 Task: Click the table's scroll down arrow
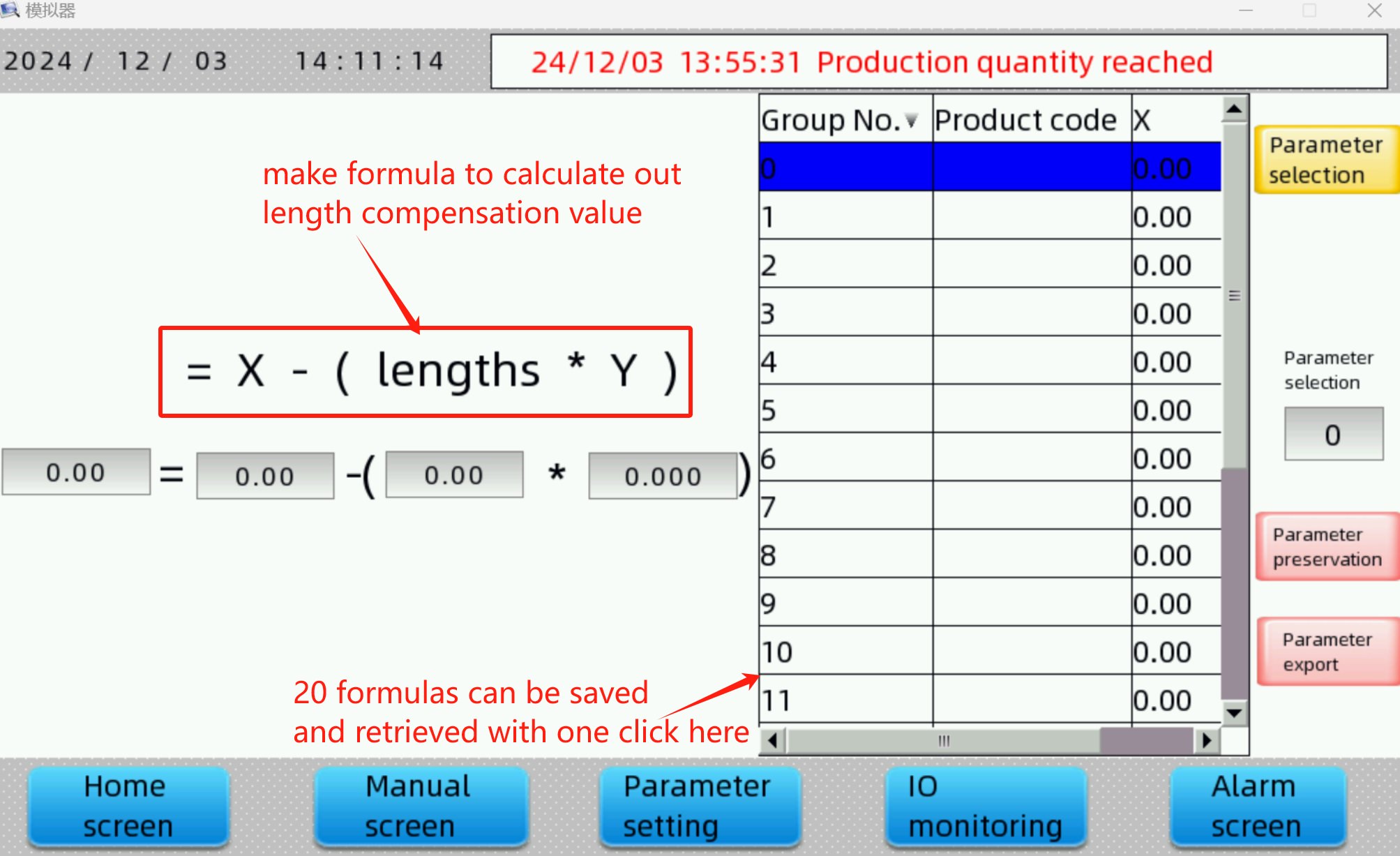pos(1235,713)
